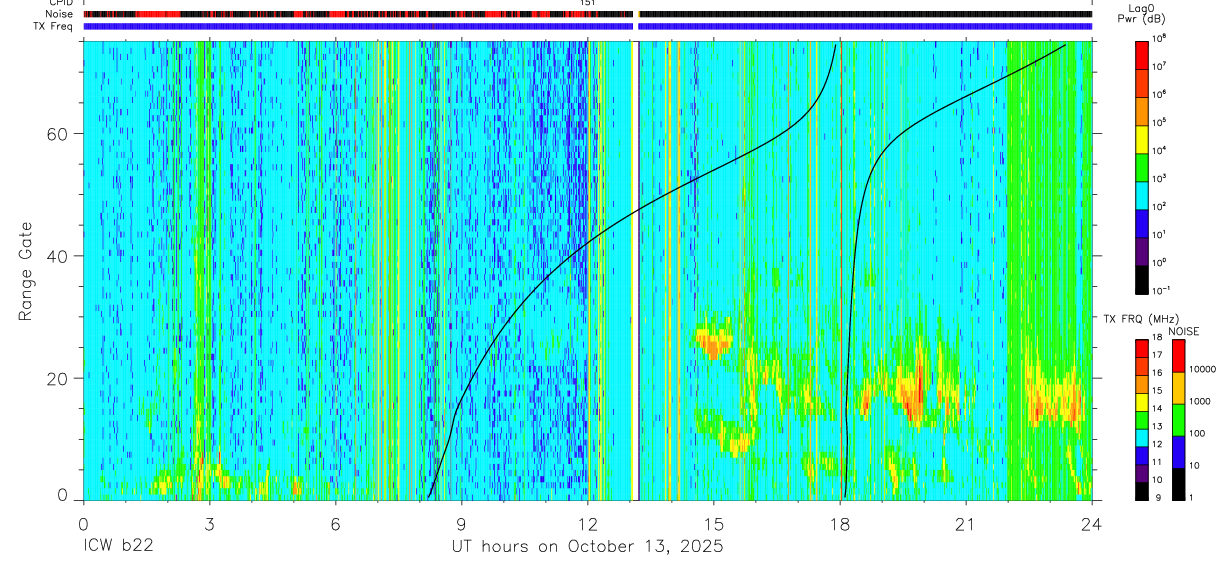
Task: Click y-axis tick label '40'
Action: [x=57, y=256]
